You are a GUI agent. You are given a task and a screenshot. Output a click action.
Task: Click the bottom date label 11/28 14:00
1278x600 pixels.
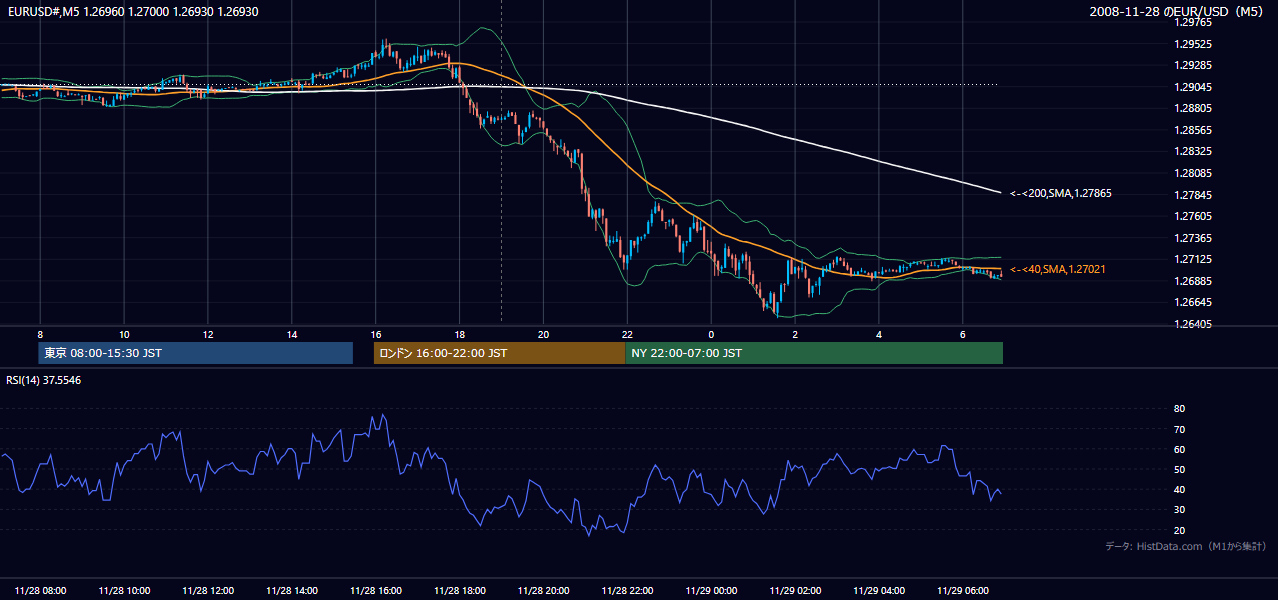click(x=292, y=591)
